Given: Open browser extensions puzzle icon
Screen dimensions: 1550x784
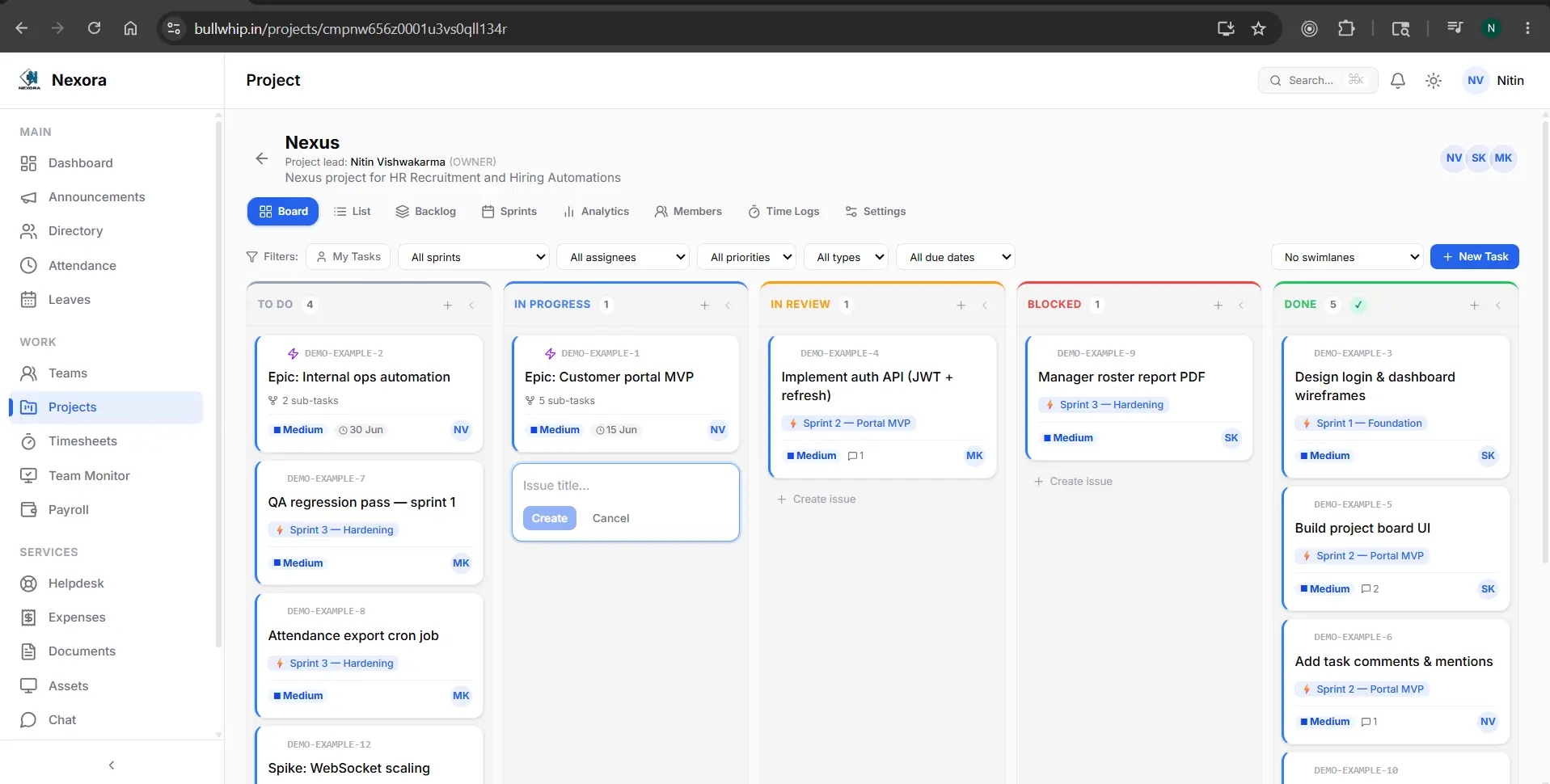Looking at the screenshot, I should [x=1346, y=28].
